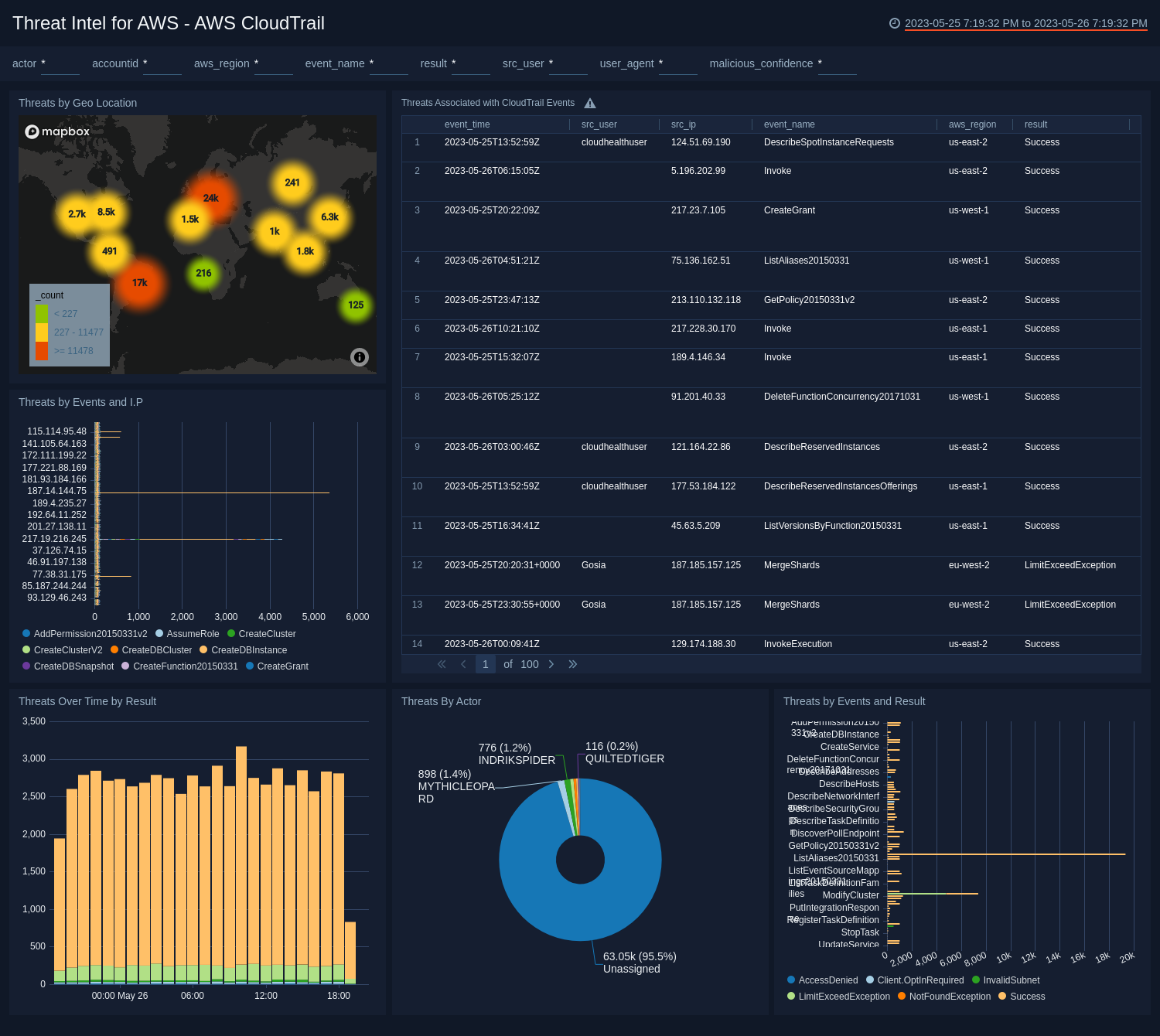Click the previous page chevron in the events table

click(463, 664)
